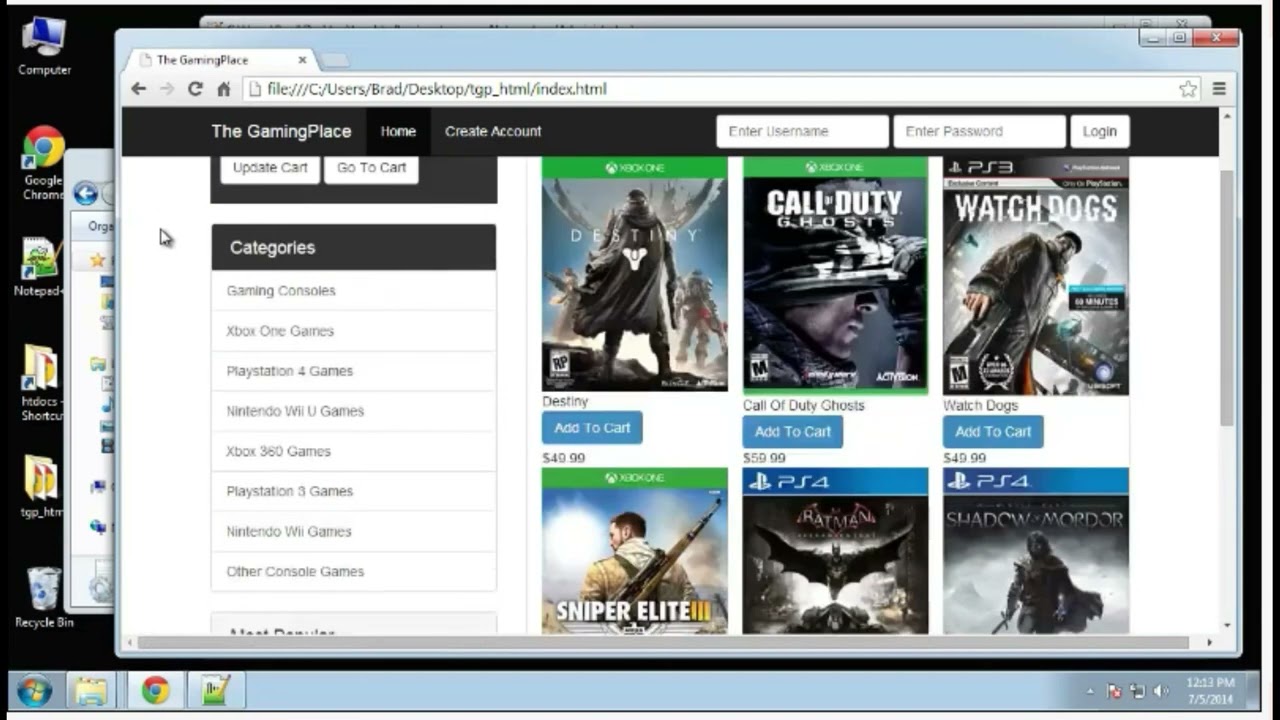Reload the page with the refresh icon
1280x720 pixels.
(x=195, y=89)
